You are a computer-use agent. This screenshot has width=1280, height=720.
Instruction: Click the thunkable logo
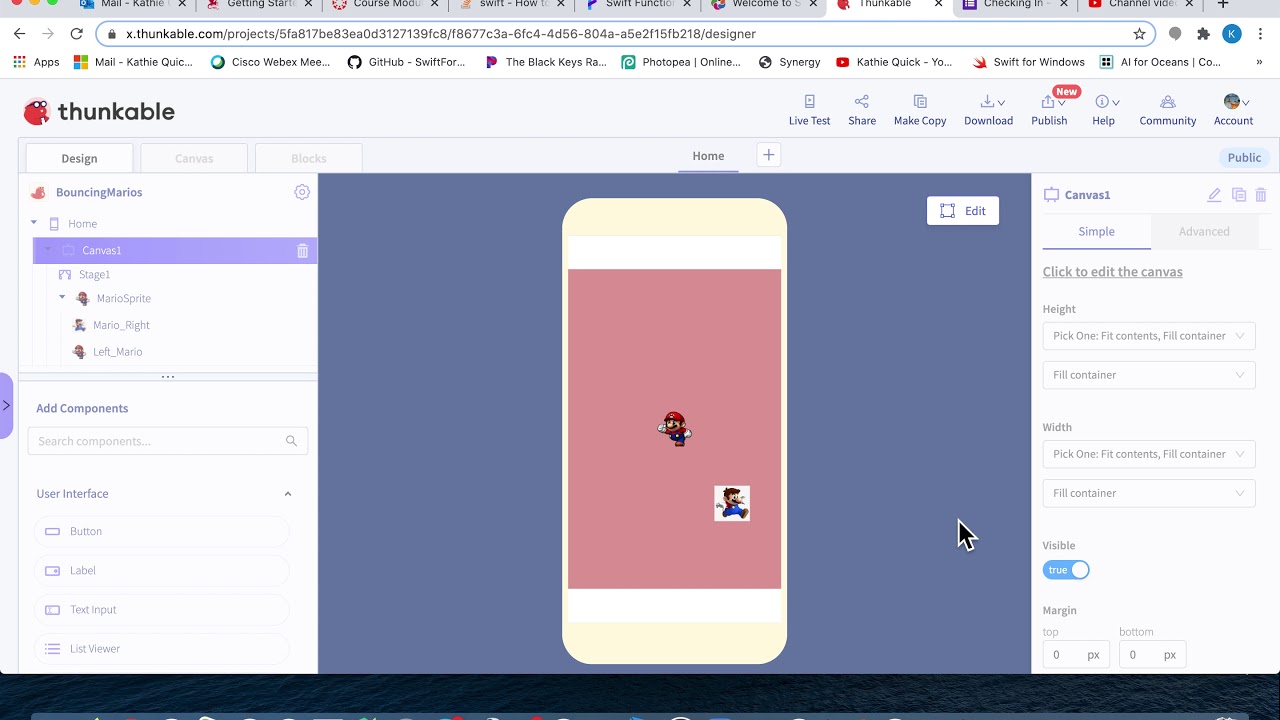pos(99,111)
